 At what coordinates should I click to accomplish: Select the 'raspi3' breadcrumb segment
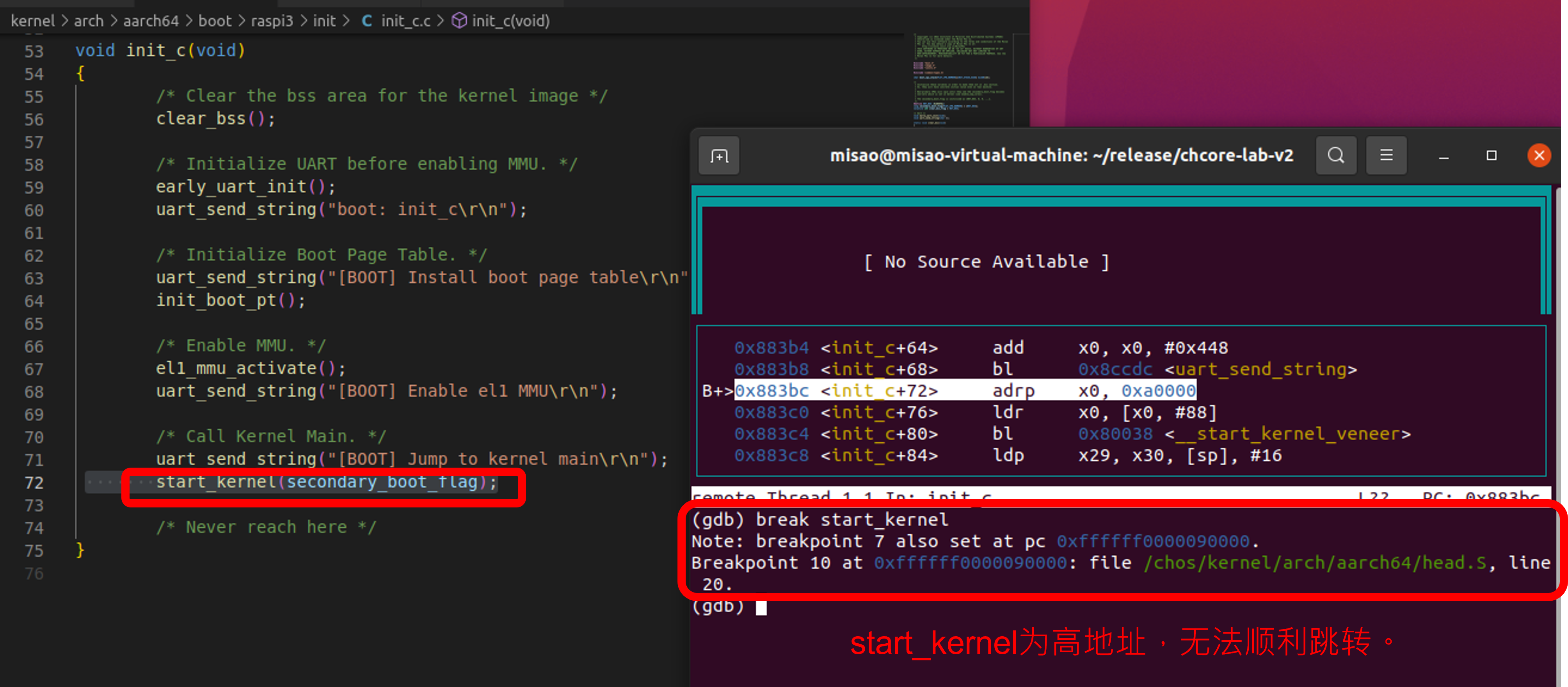[272, 21]
